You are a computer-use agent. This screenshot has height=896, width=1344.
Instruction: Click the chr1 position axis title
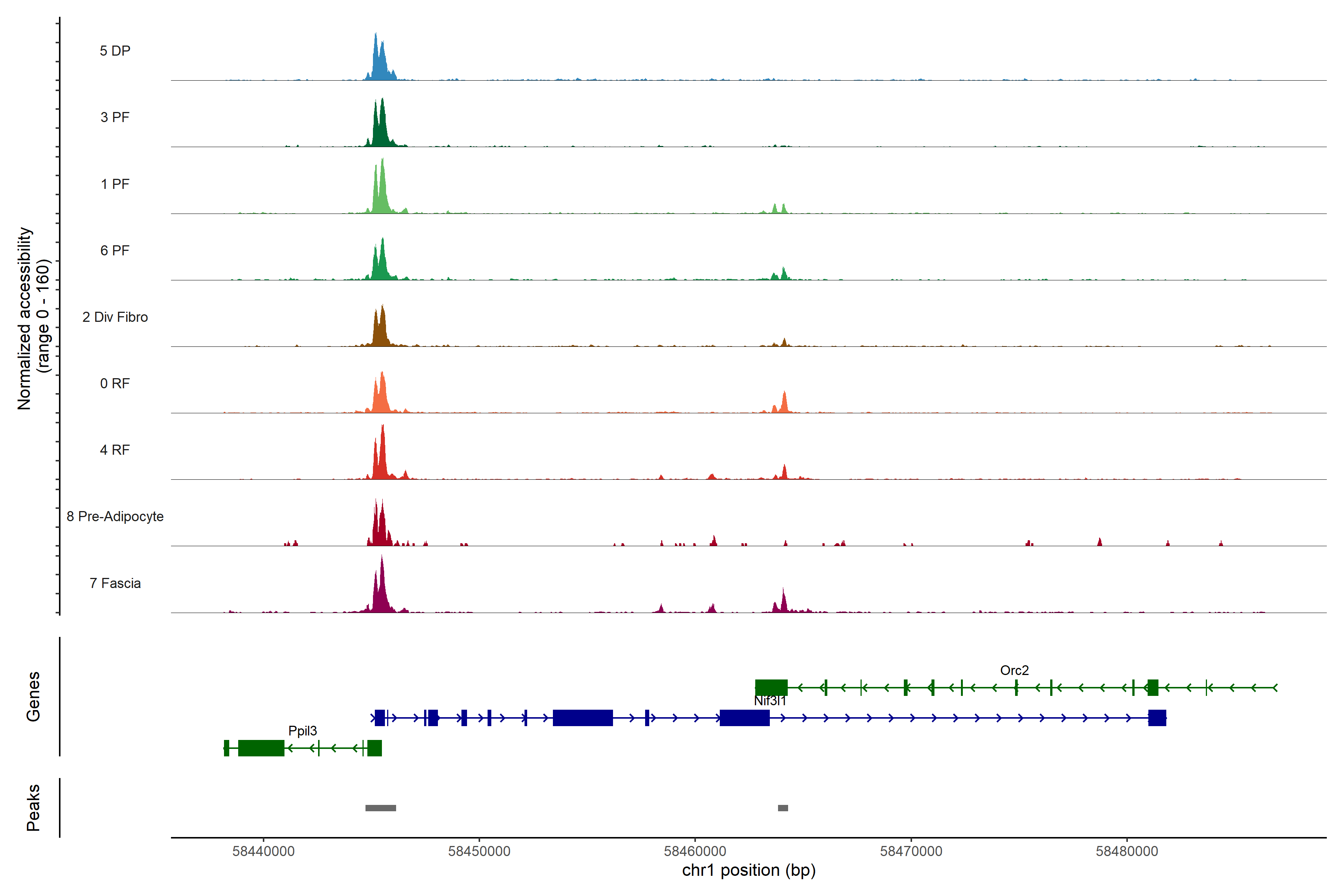click(749, 870)
